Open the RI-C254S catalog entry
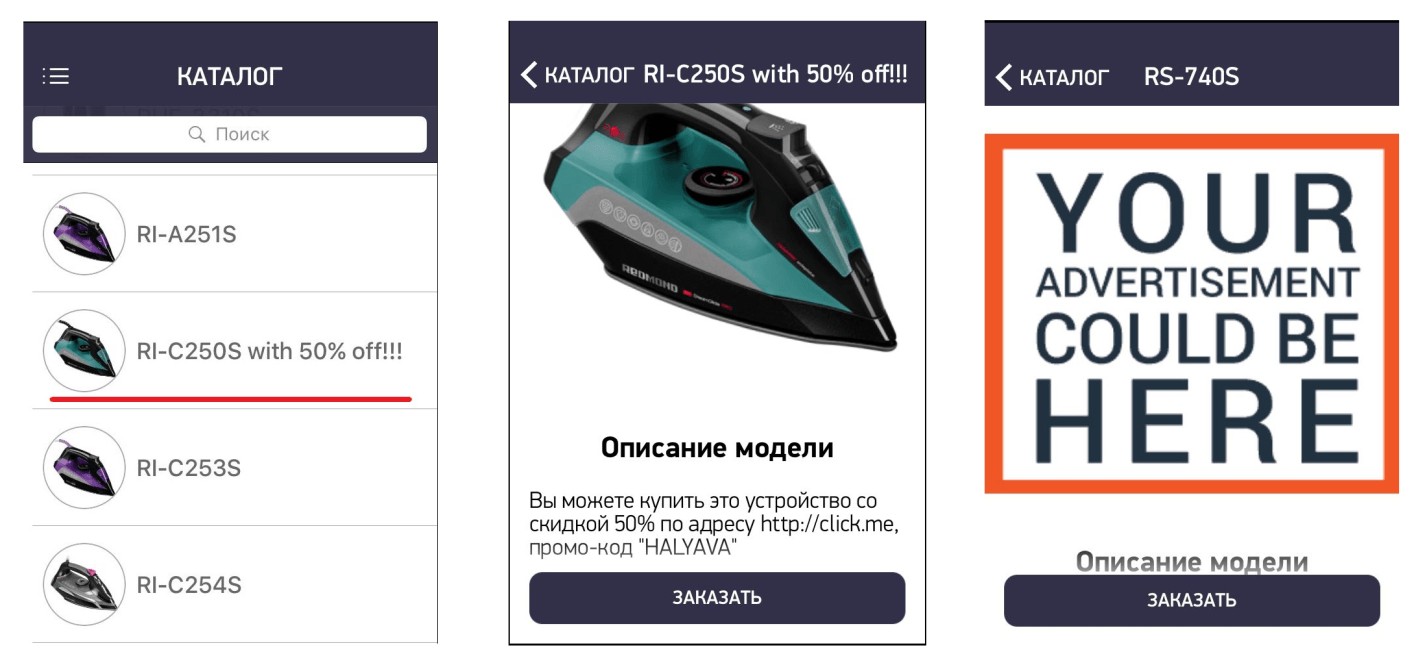Image resolution: width=1427 pixels, height=665 pixels. (x=235, y=584)
